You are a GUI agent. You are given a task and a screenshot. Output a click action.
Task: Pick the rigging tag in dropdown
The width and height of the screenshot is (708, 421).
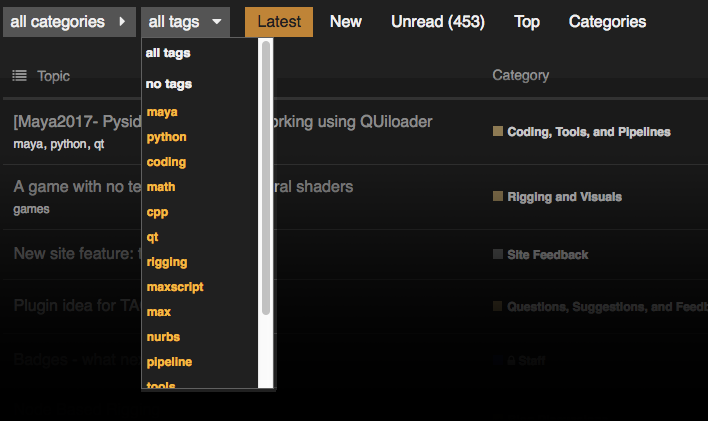[167, 262]
